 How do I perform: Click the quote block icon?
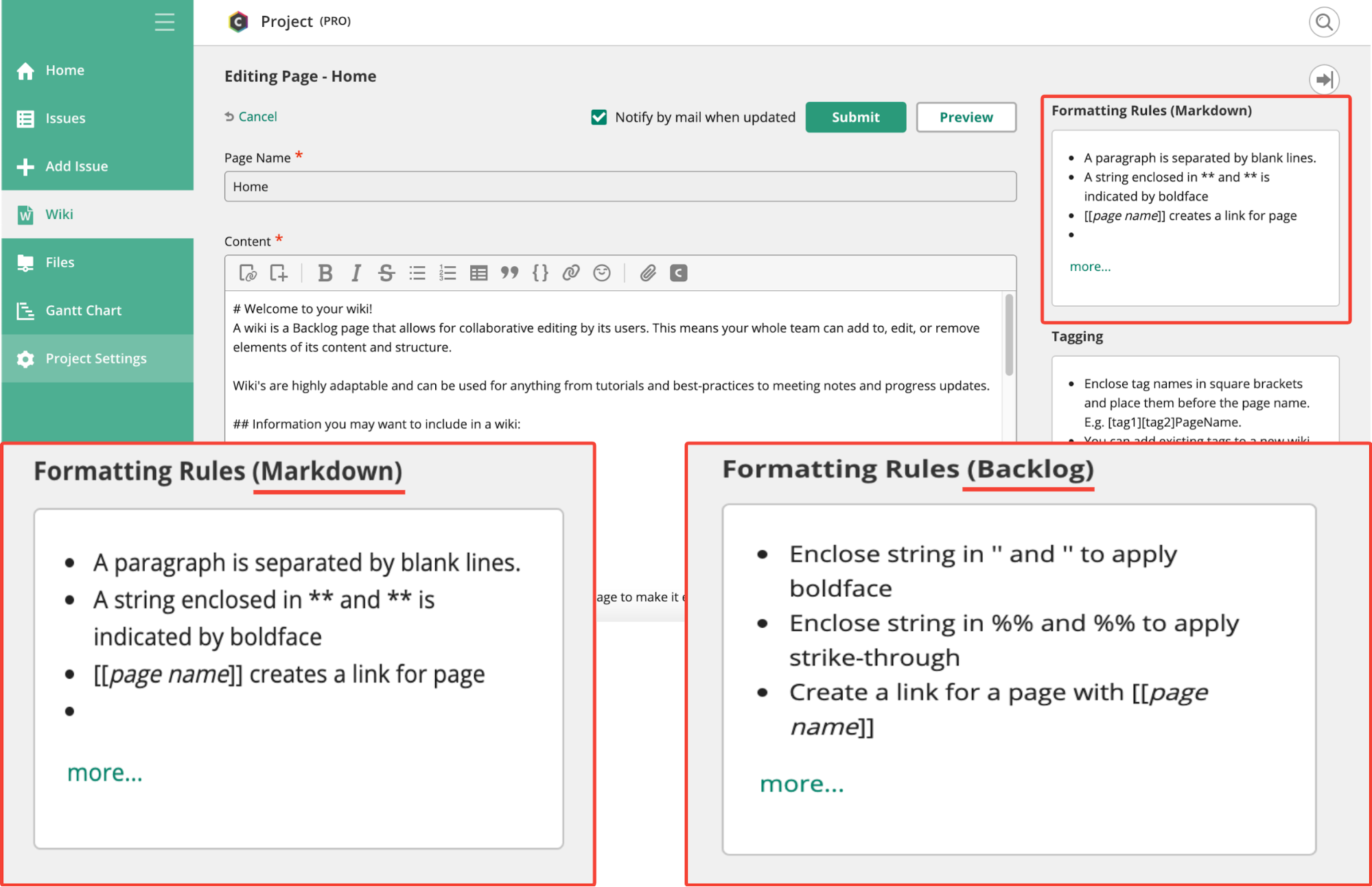click(509, 273)
